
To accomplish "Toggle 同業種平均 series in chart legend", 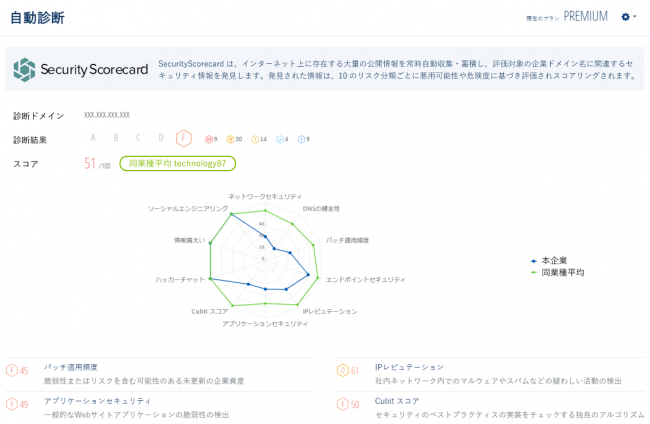I will 561,272.
